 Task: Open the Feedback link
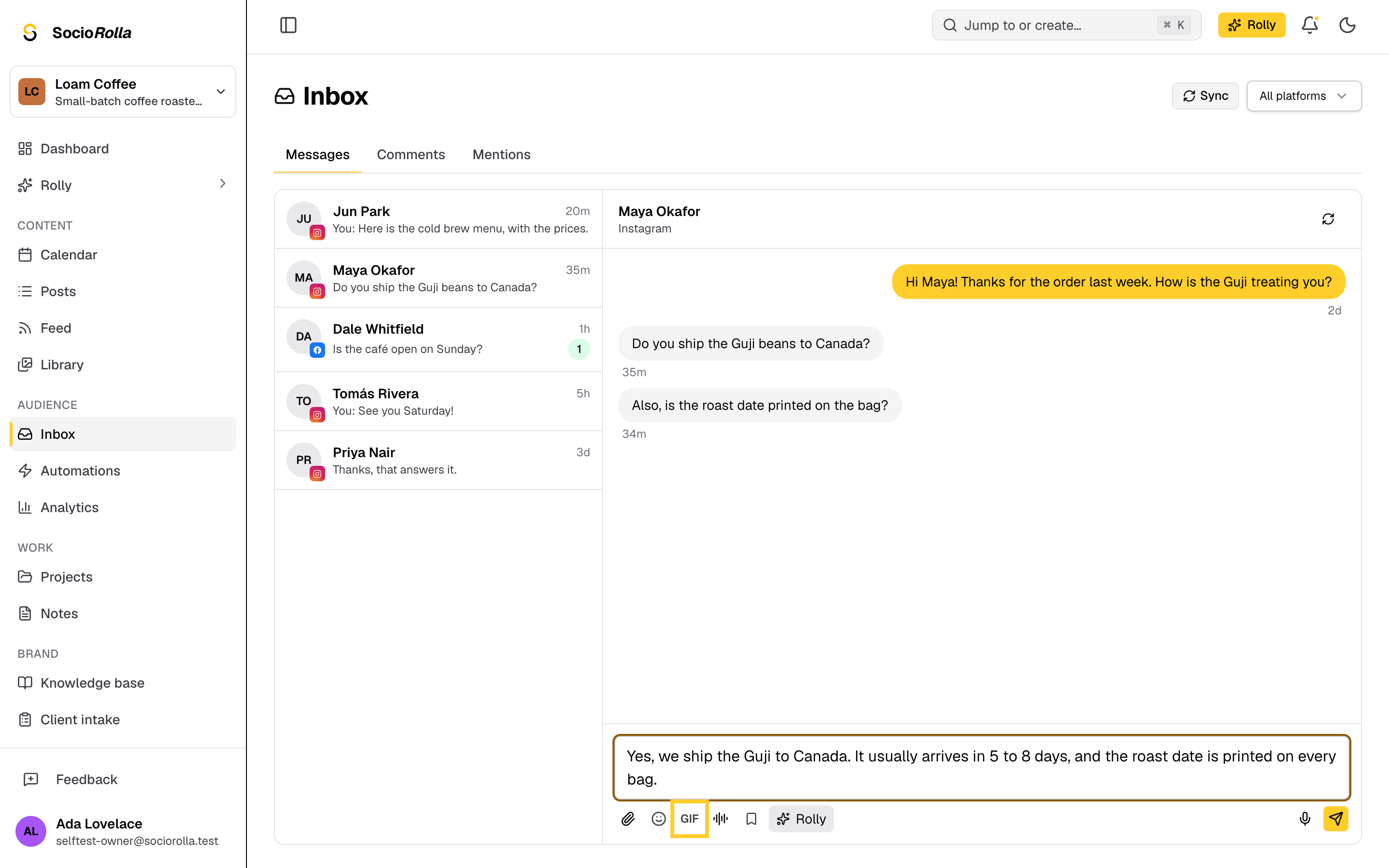pyautogui.click(x=123, y=780)
